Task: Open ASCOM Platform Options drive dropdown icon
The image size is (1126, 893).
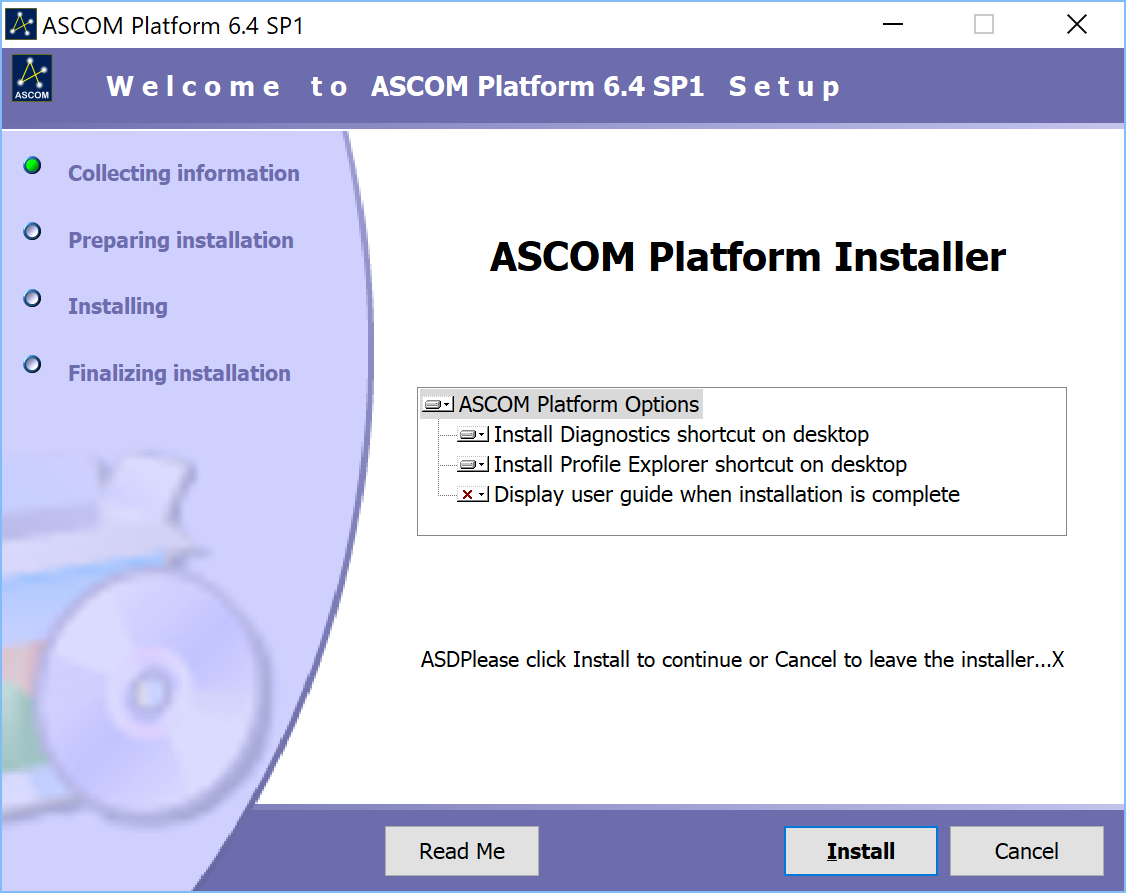Action: [x=438, y=405]
